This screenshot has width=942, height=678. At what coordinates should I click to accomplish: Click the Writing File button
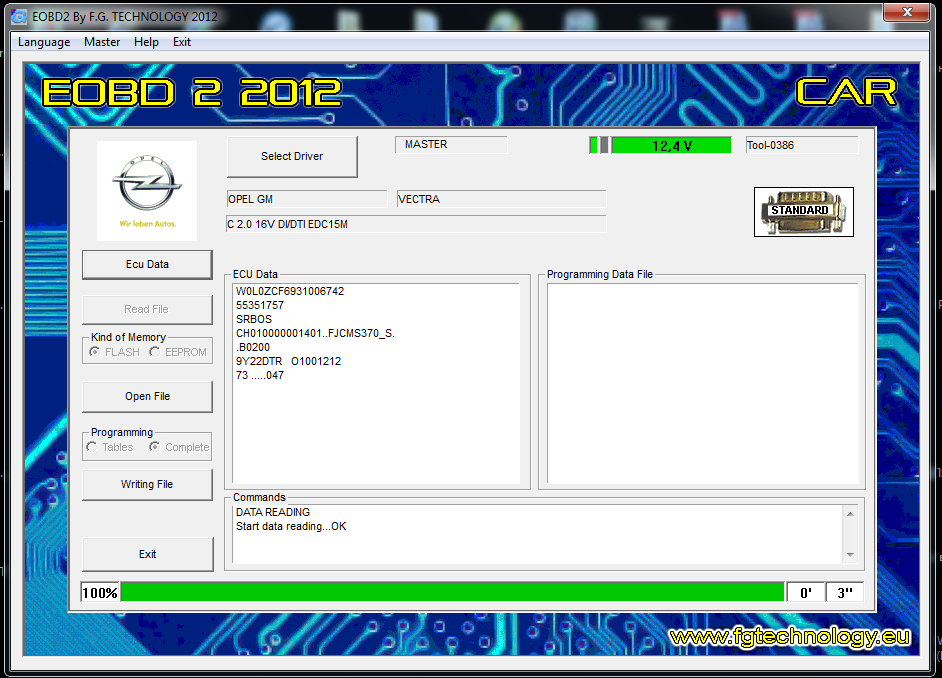147,484
